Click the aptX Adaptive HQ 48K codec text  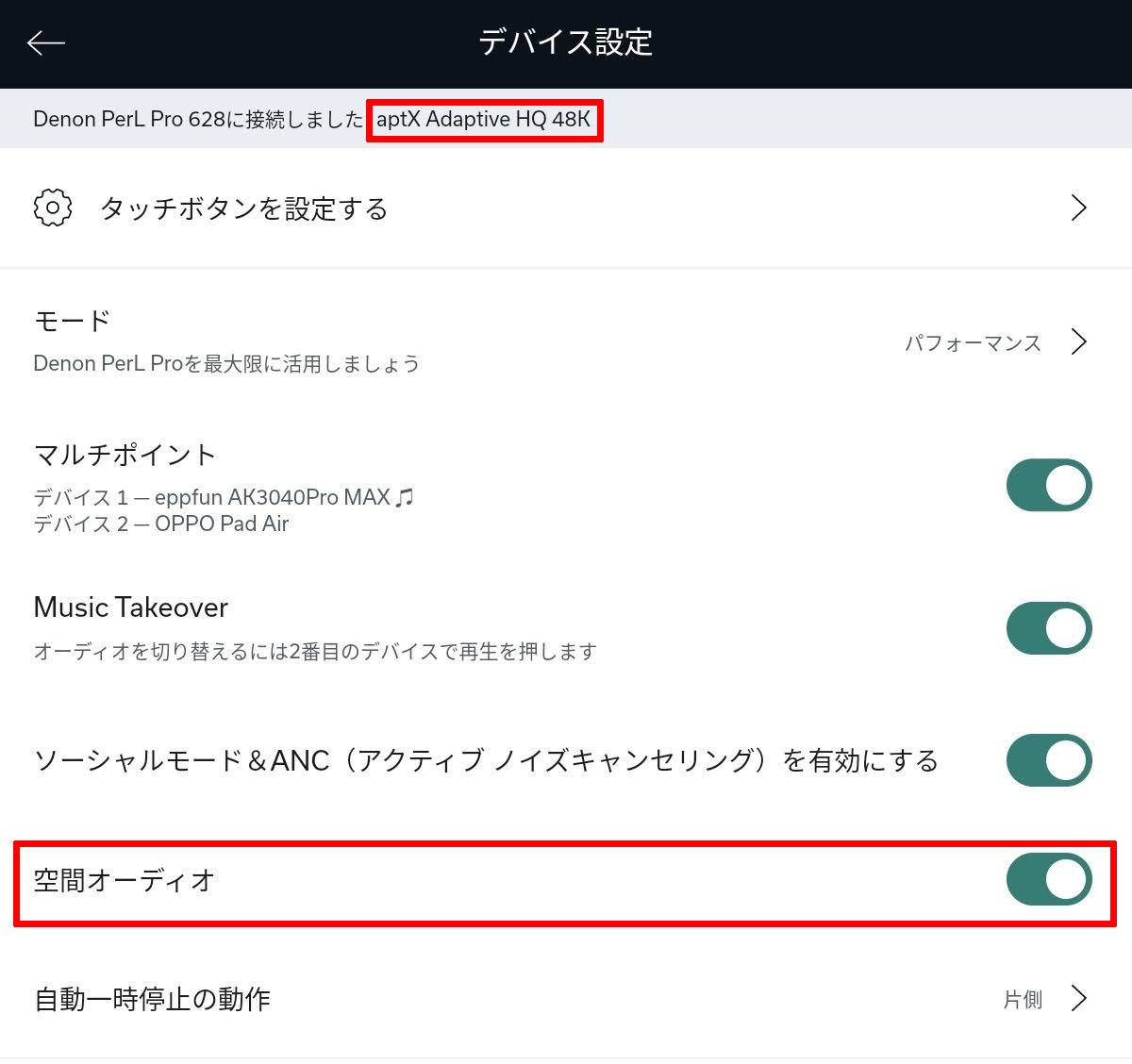point(483,119)
